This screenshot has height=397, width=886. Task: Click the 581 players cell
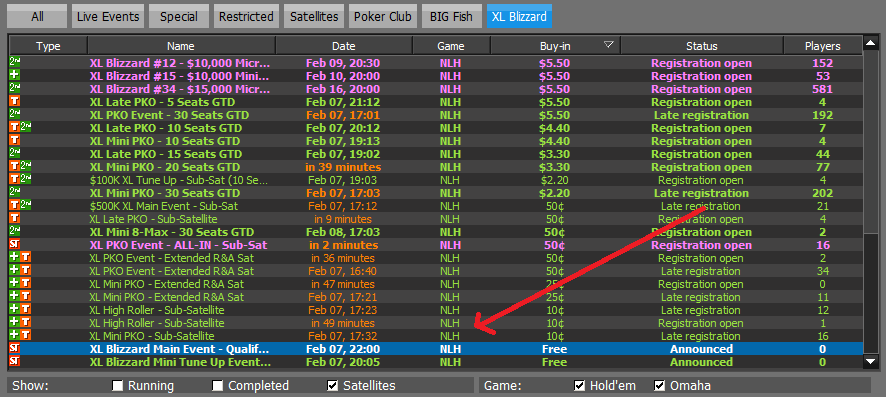pos(823,89)
